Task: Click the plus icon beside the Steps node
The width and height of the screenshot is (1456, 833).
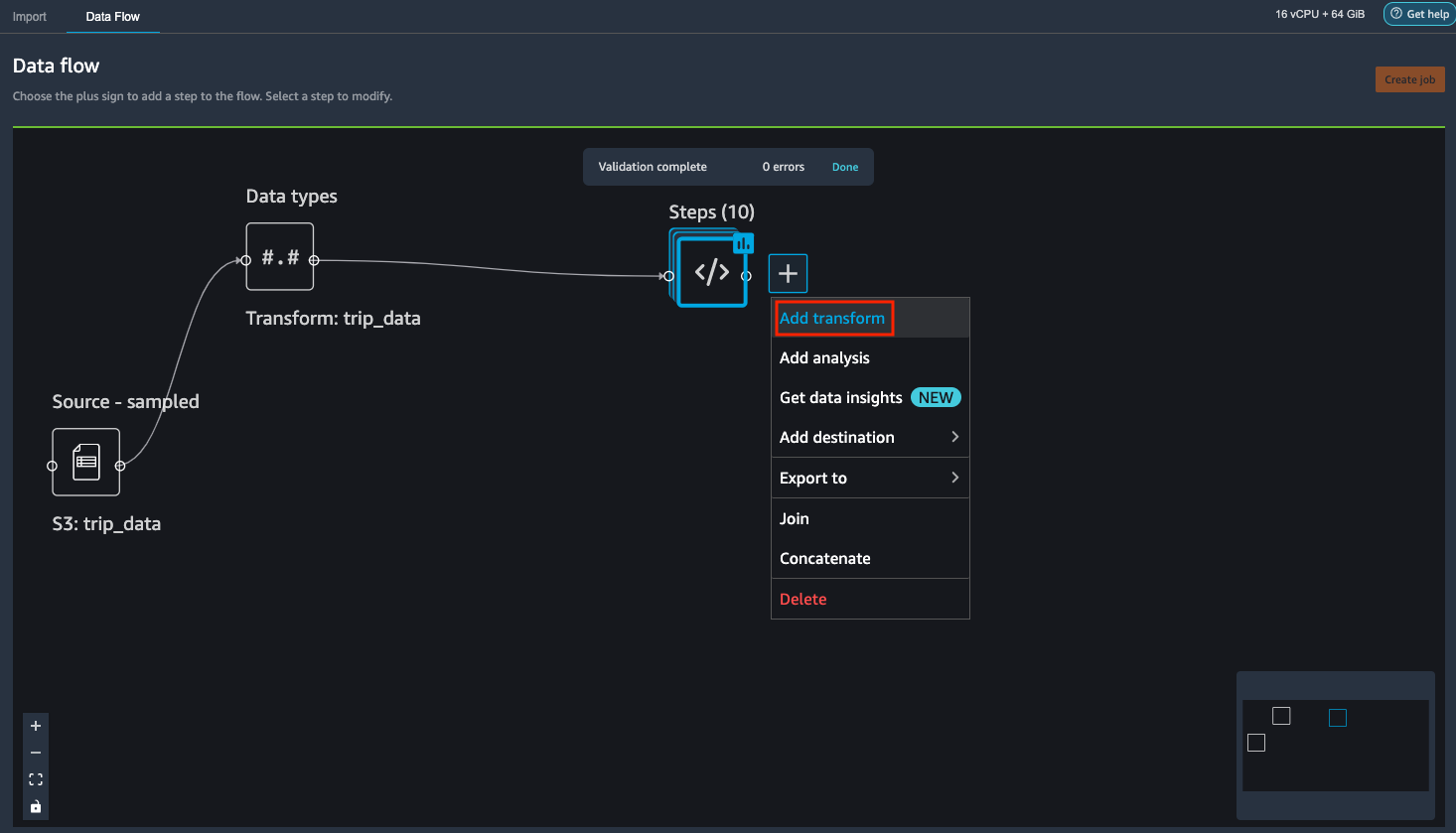Action: pyautogui.click(x=788, y=273)
